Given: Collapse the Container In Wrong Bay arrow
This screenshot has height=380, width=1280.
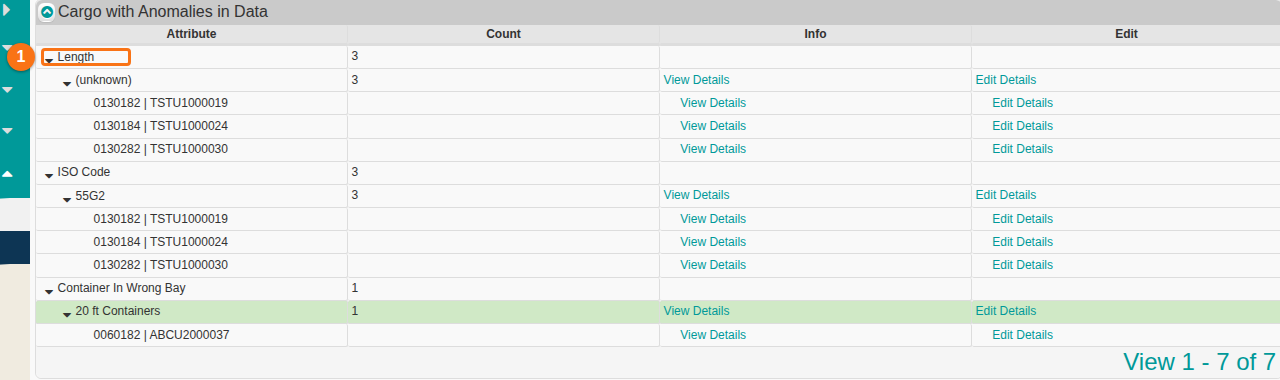Looking at the screenshot, I should pos(49,291).
